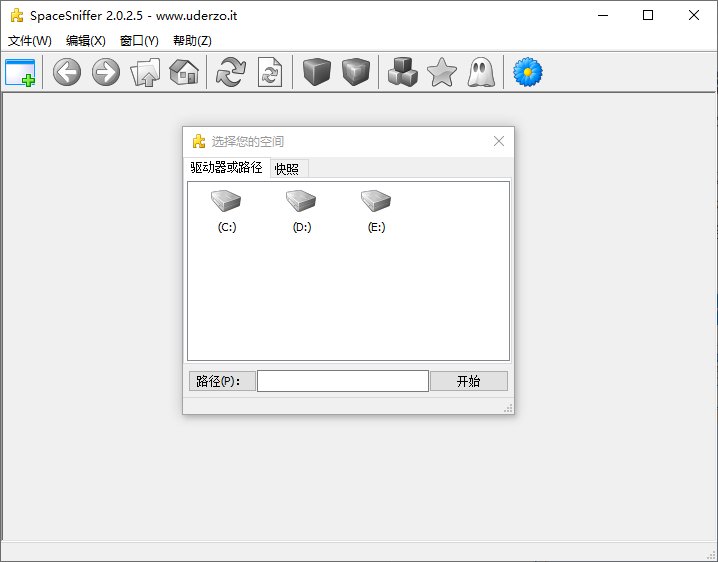The image size is (718, 562).
Task: Click the star icon in toolbar
Action: click(441, 73)
